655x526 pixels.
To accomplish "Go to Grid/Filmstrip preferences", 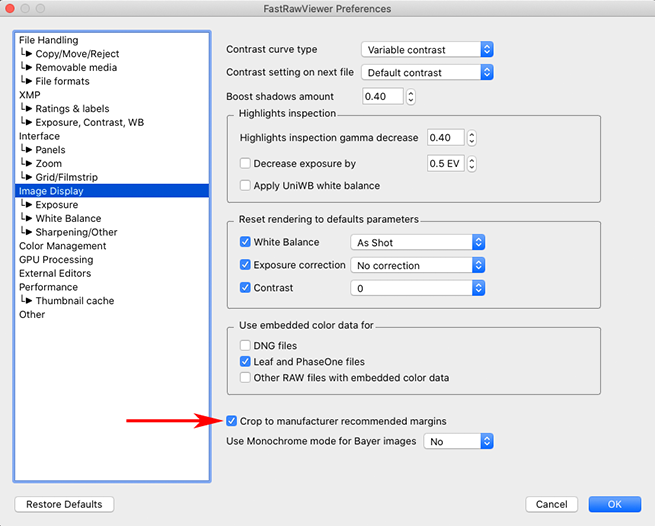I will (x=76, y=177).
